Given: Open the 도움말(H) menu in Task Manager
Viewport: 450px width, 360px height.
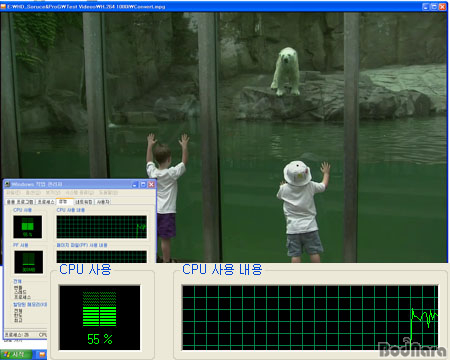Looking at the screenshot, I should pyautogui.click(x=108, y=193).
